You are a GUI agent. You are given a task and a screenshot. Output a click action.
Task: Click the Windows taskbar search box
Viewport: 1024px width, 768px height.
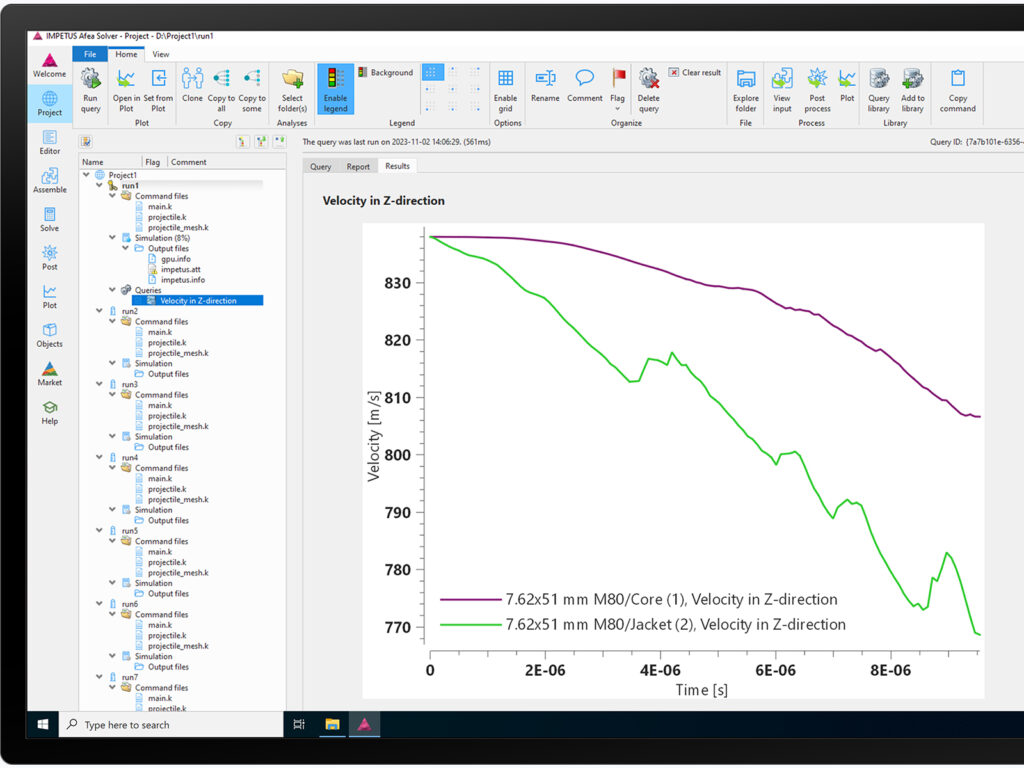(x=170, y=725)
